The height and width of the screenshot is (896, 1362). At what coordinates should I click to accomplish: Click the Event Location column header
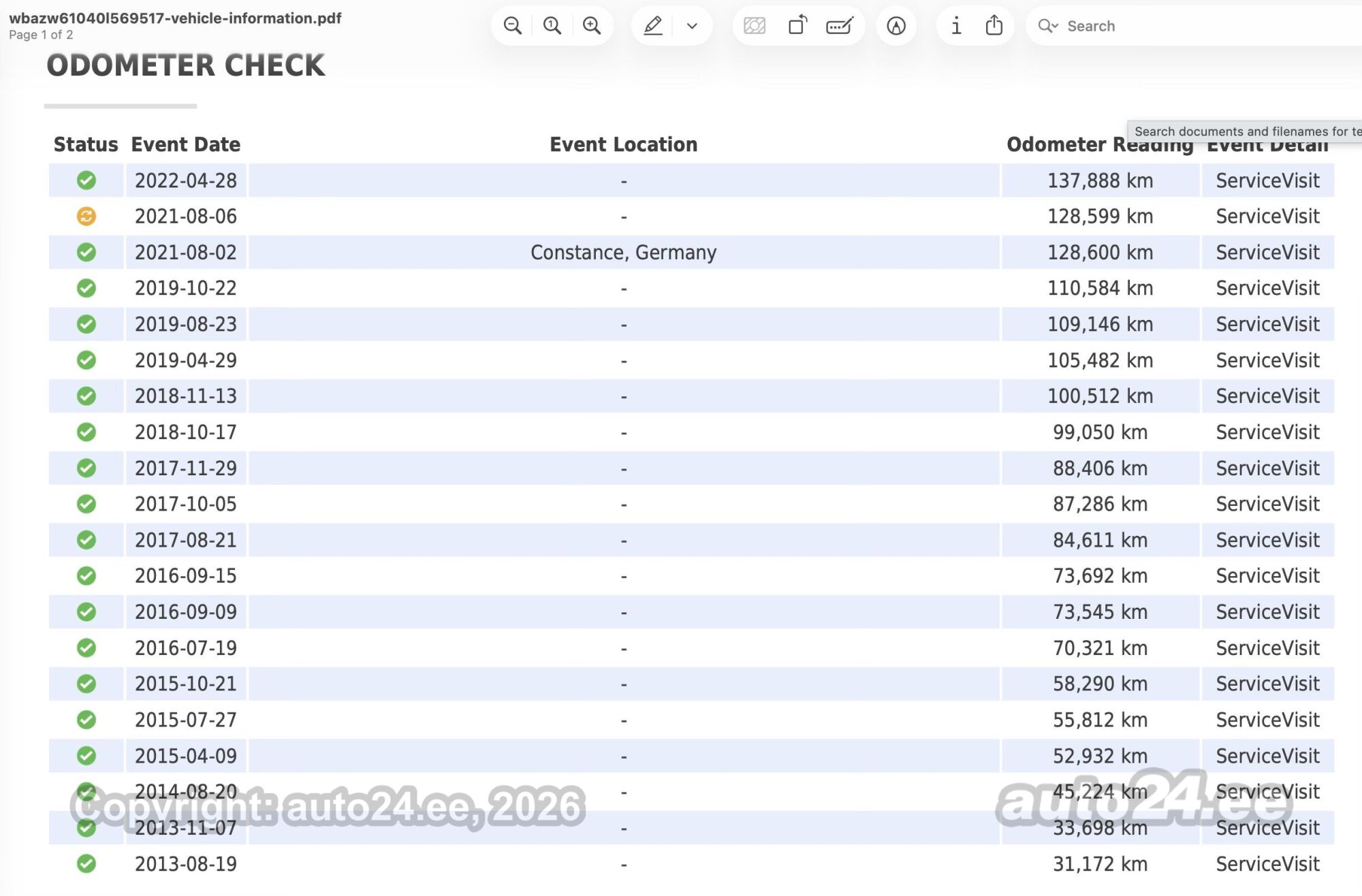click(x=624, y=144)
